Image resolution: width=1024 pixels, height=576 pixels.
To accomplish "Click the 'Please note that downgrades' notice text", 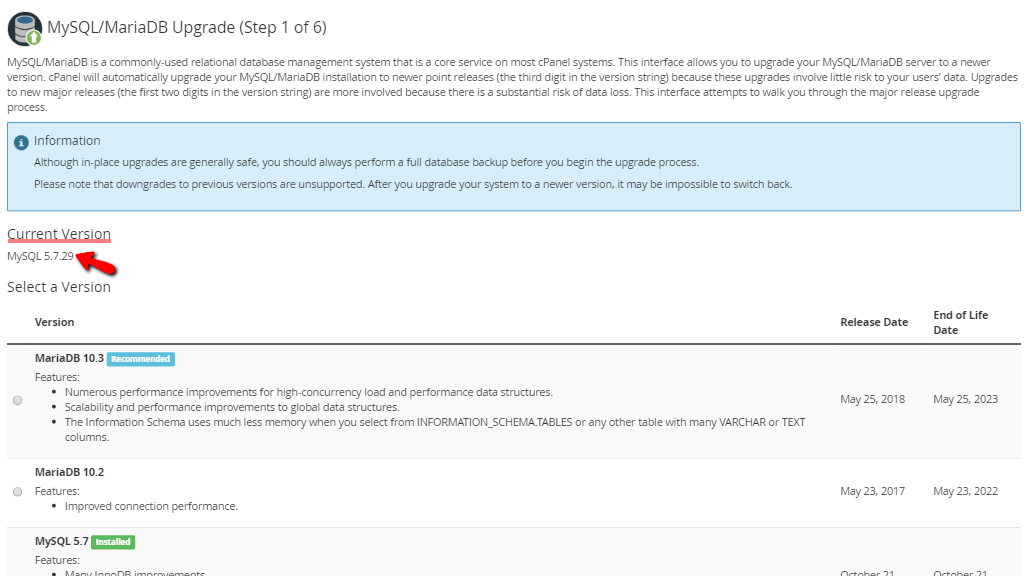I will pyautogui.click(x=413, y=185).
